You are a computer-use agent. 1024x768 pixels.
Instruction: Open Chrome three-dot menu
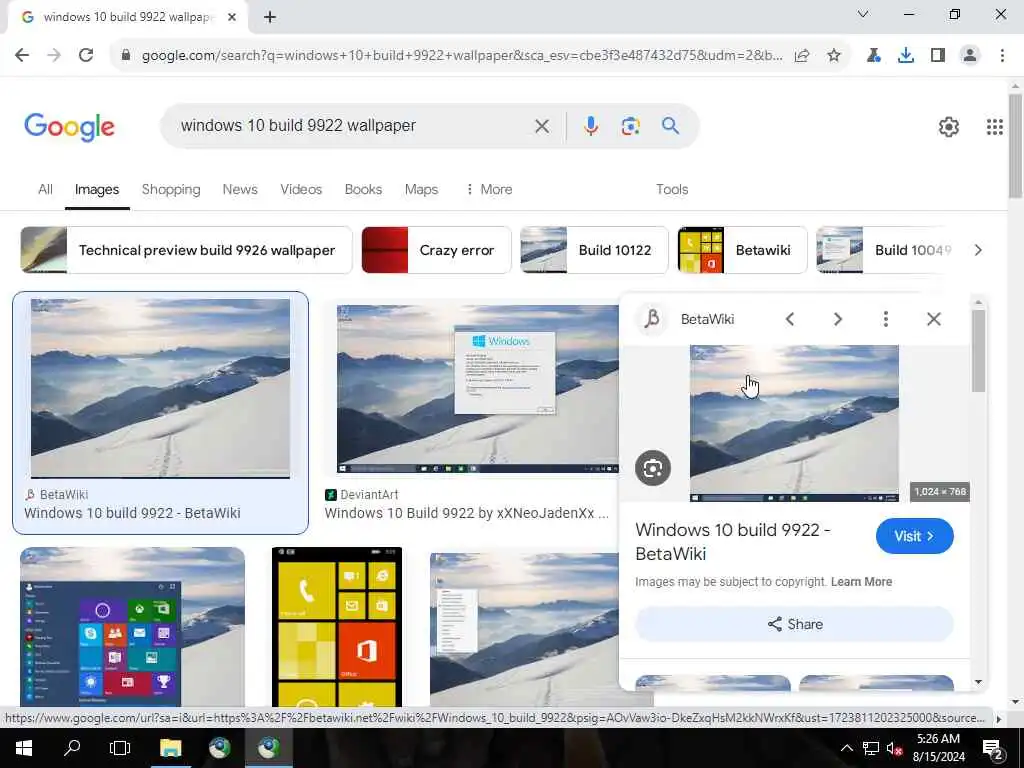1002,56
